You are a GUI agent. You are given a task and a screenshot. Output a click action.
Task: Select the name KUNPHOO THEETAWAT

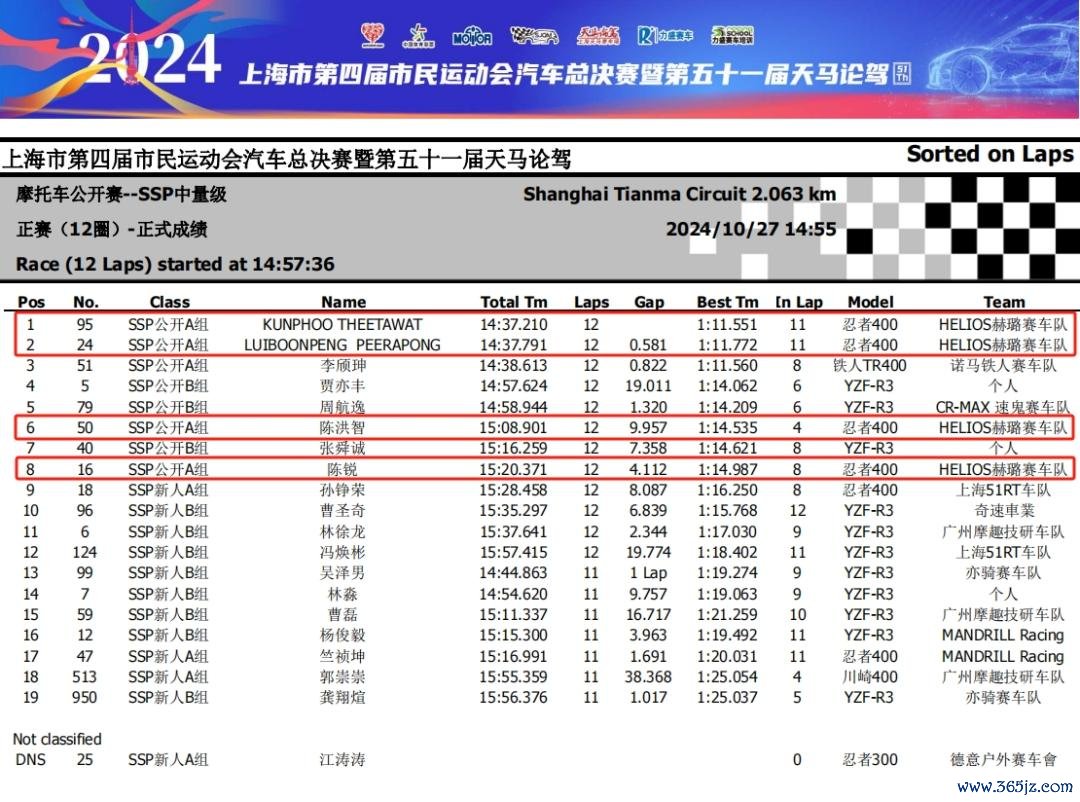[x=342, y=325]
